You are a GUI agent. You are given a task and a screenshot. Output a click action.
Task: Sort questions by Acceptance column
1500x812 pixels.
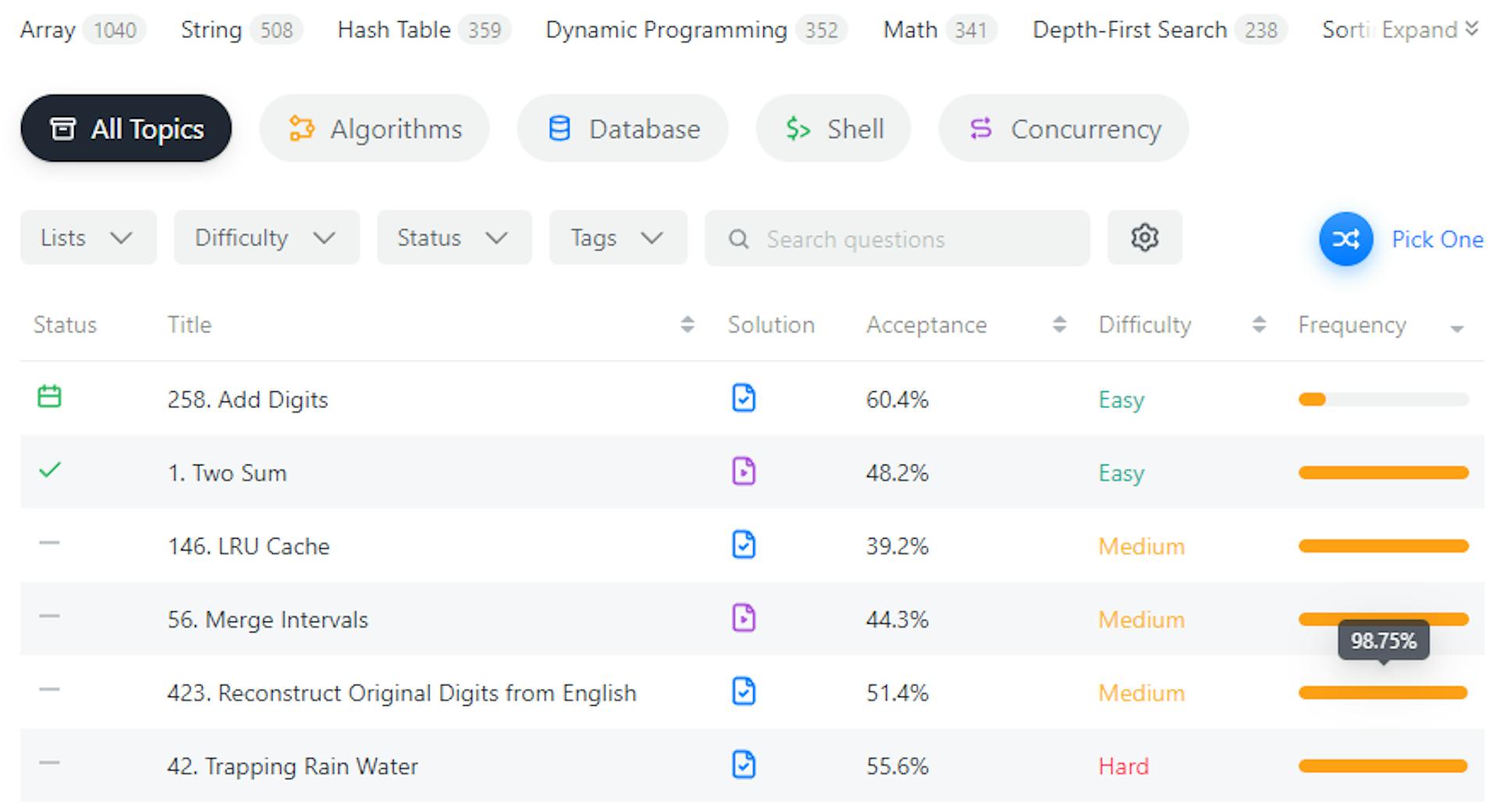click(1059, 325)
